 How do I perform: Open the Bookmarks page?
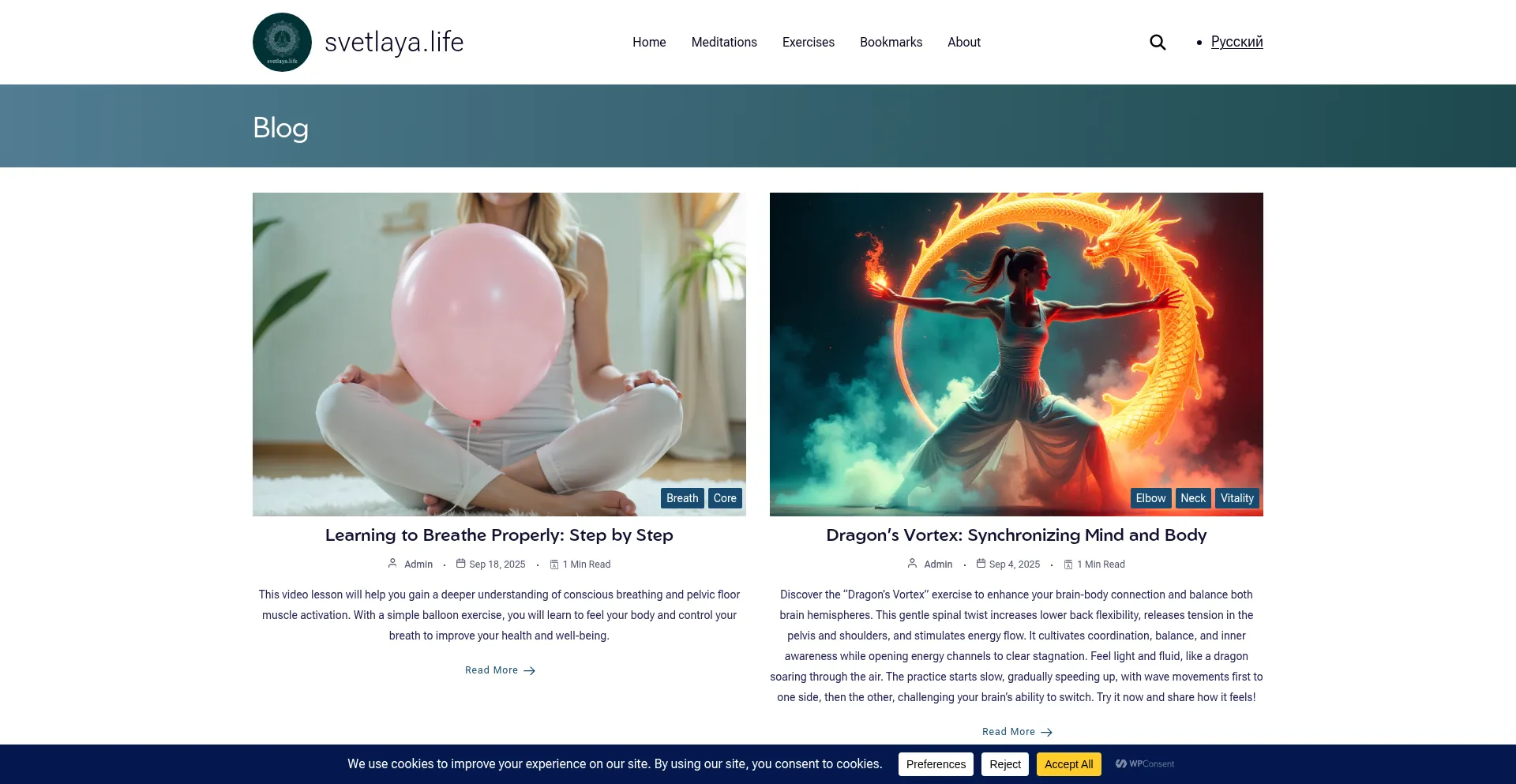tap(891, 42)
